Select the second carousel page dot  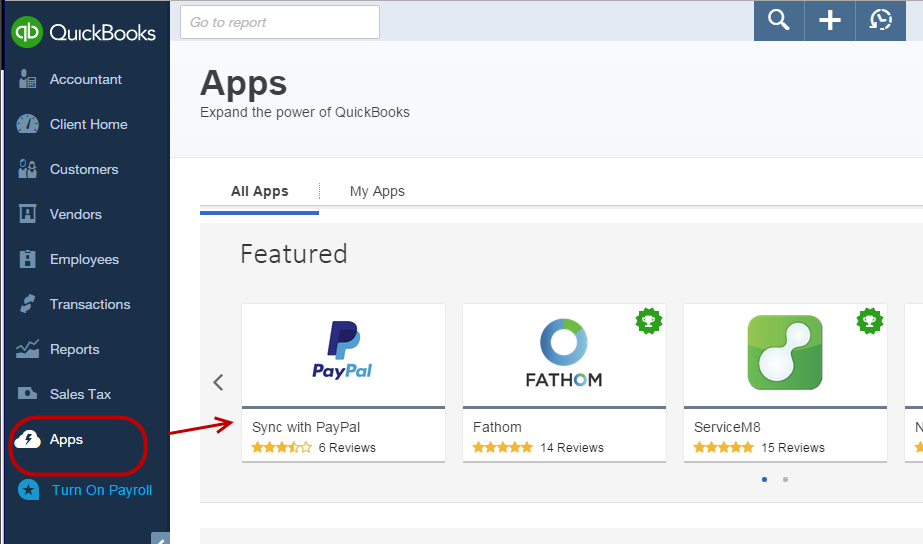coord(785,479)
